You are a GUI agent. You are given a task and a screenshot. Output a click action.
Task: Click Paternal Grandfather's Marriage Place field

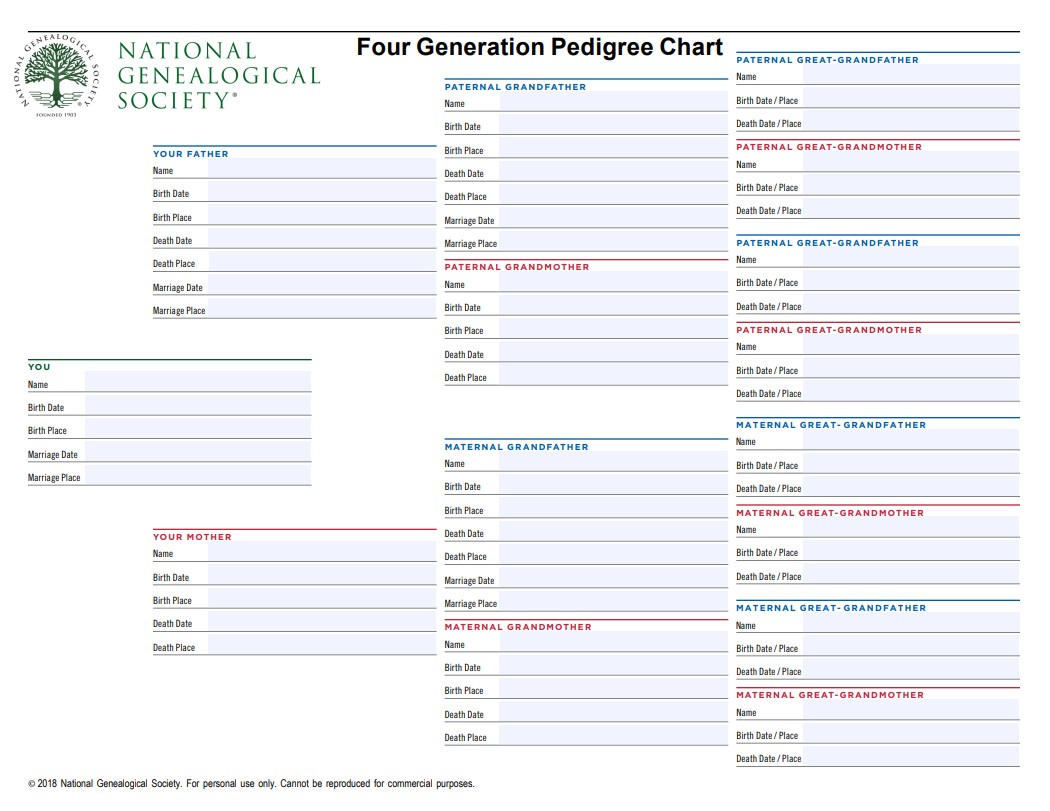click(x=613, y=241)
